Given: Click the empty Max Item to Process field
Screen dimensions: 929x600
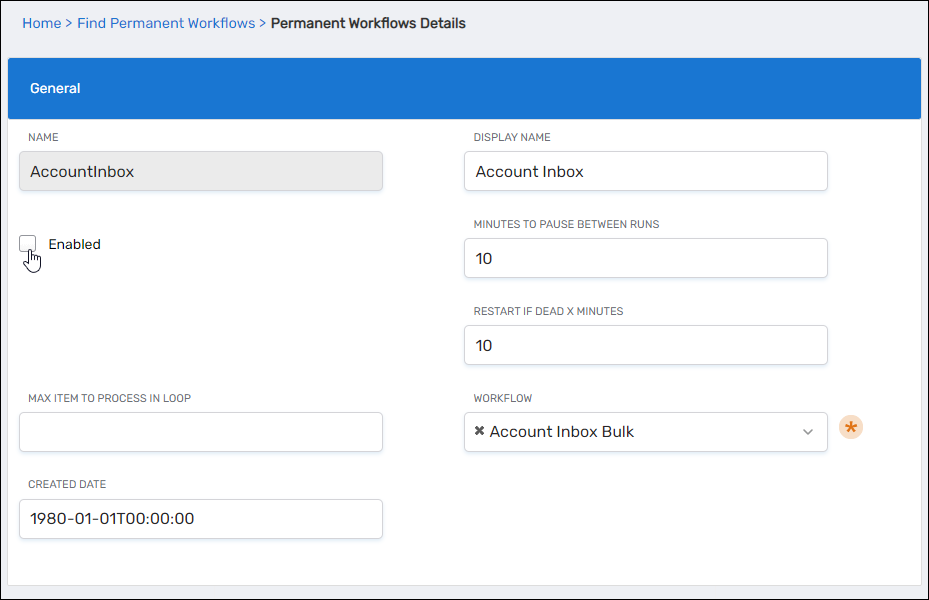Looking at the screenshot, I should 200,432.
